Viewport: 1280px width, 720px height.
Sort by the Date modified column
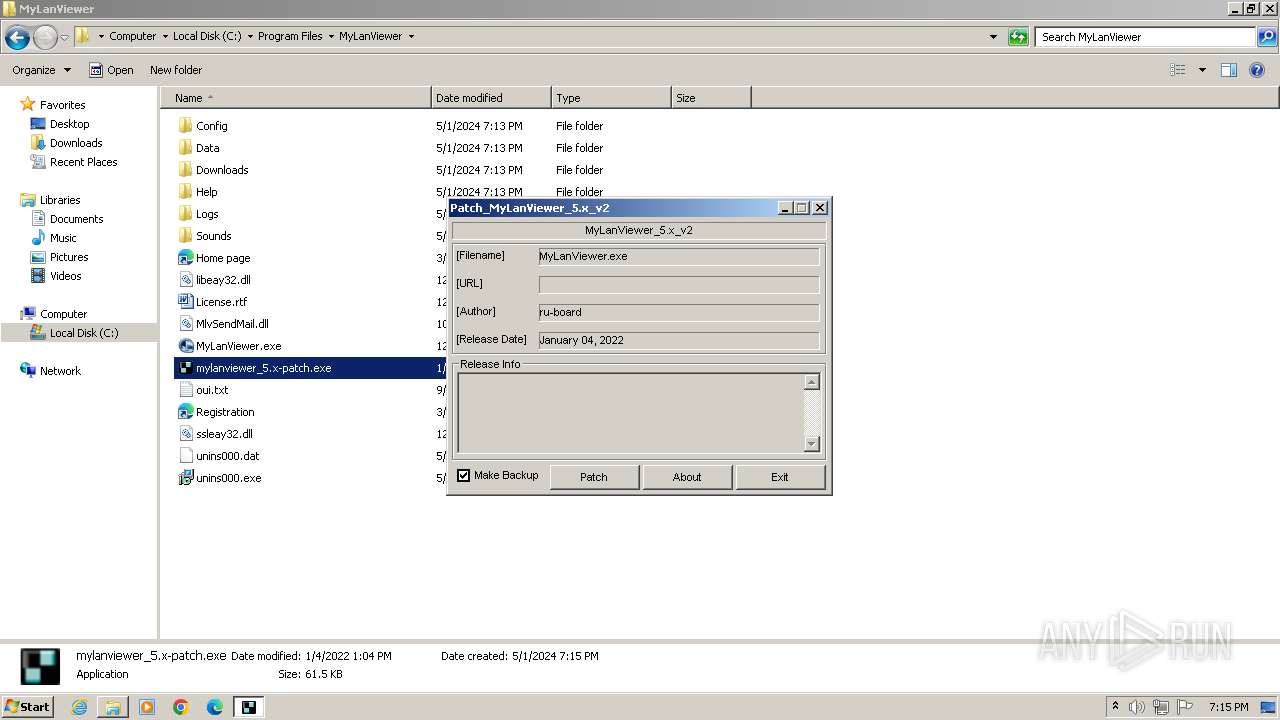(491, 98)
